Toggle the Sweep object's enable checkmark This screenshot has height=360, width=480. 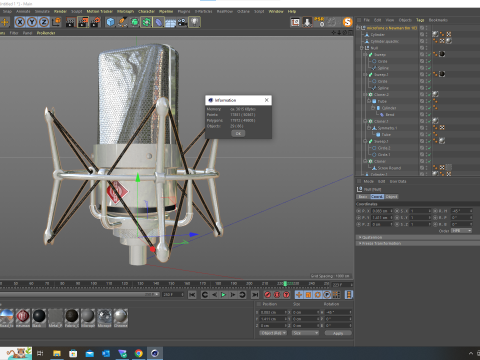tap(429, 54)
